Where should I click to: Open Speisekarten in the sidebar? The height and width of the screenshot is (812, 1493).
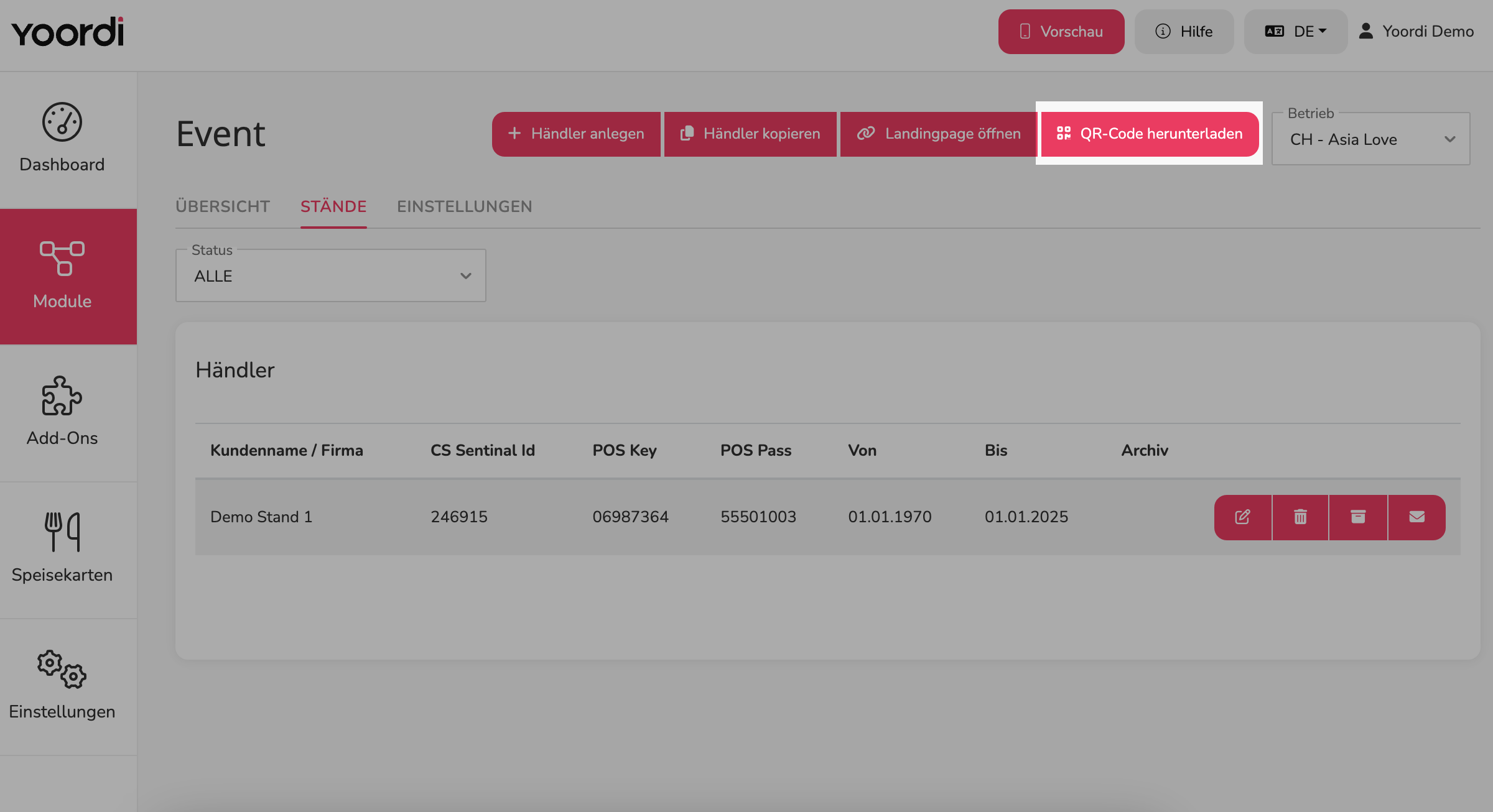tap(62, 550)
